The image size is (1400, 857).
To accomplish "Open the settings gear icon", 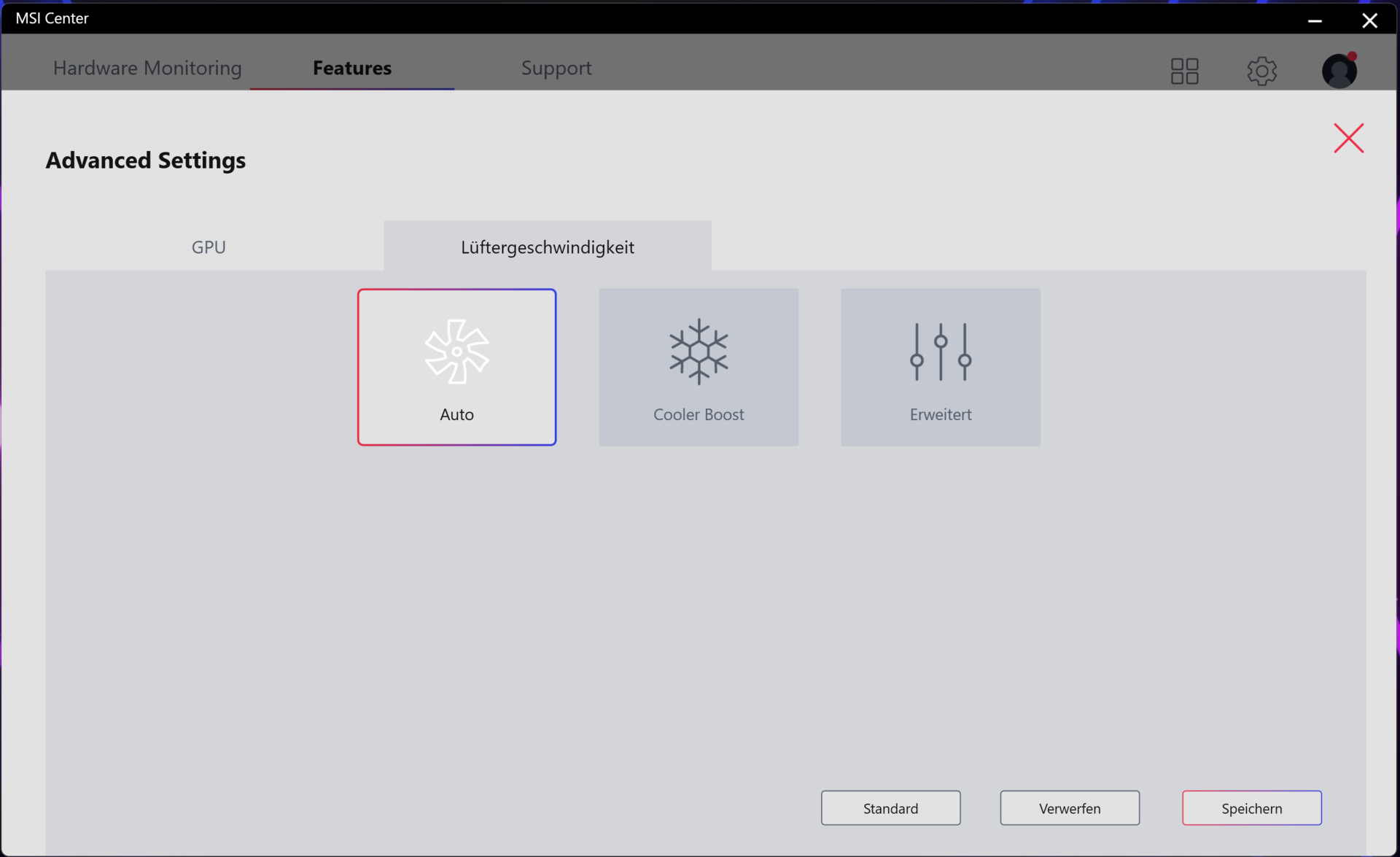I will point(1261,71).
